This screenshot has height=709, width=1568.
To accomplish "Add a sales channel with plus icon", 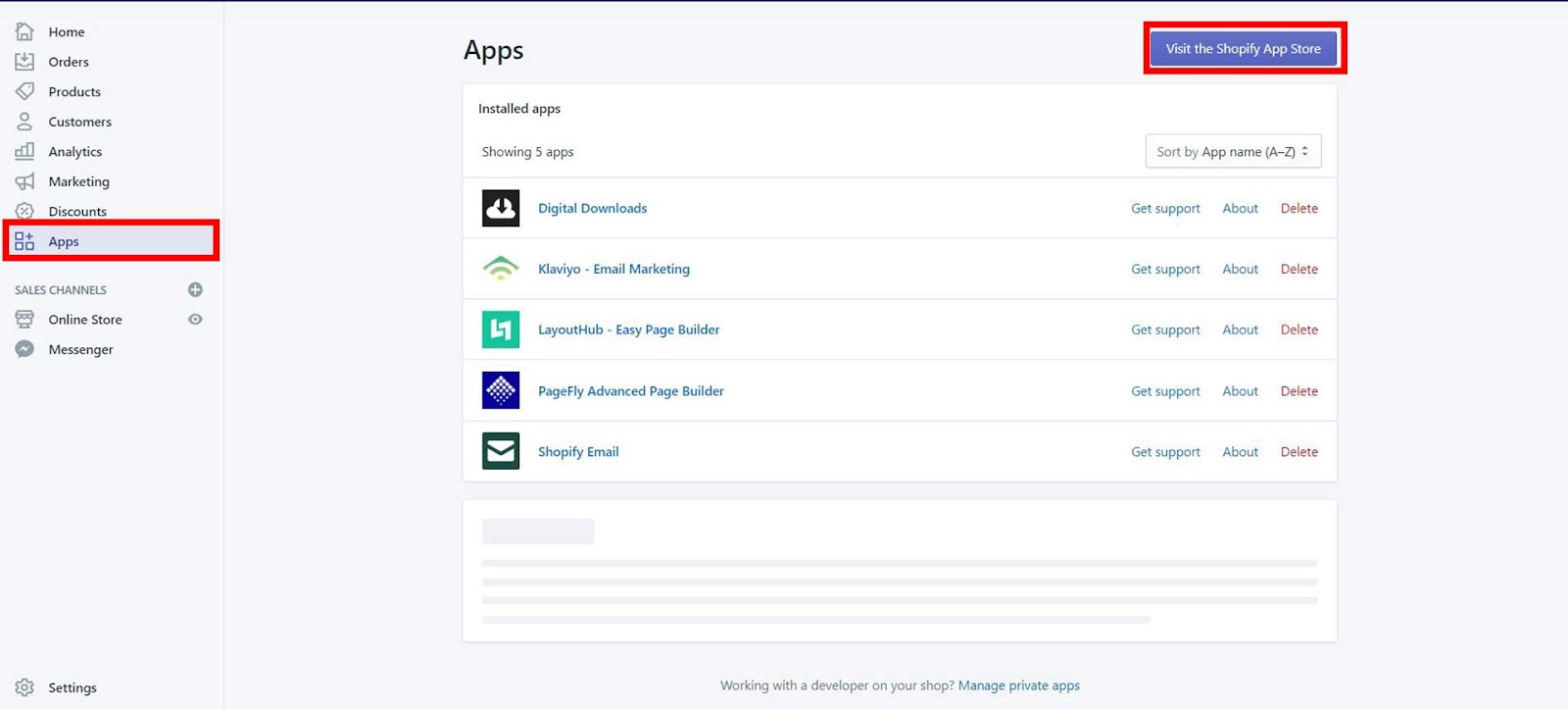I will click(x=195, y=289).
